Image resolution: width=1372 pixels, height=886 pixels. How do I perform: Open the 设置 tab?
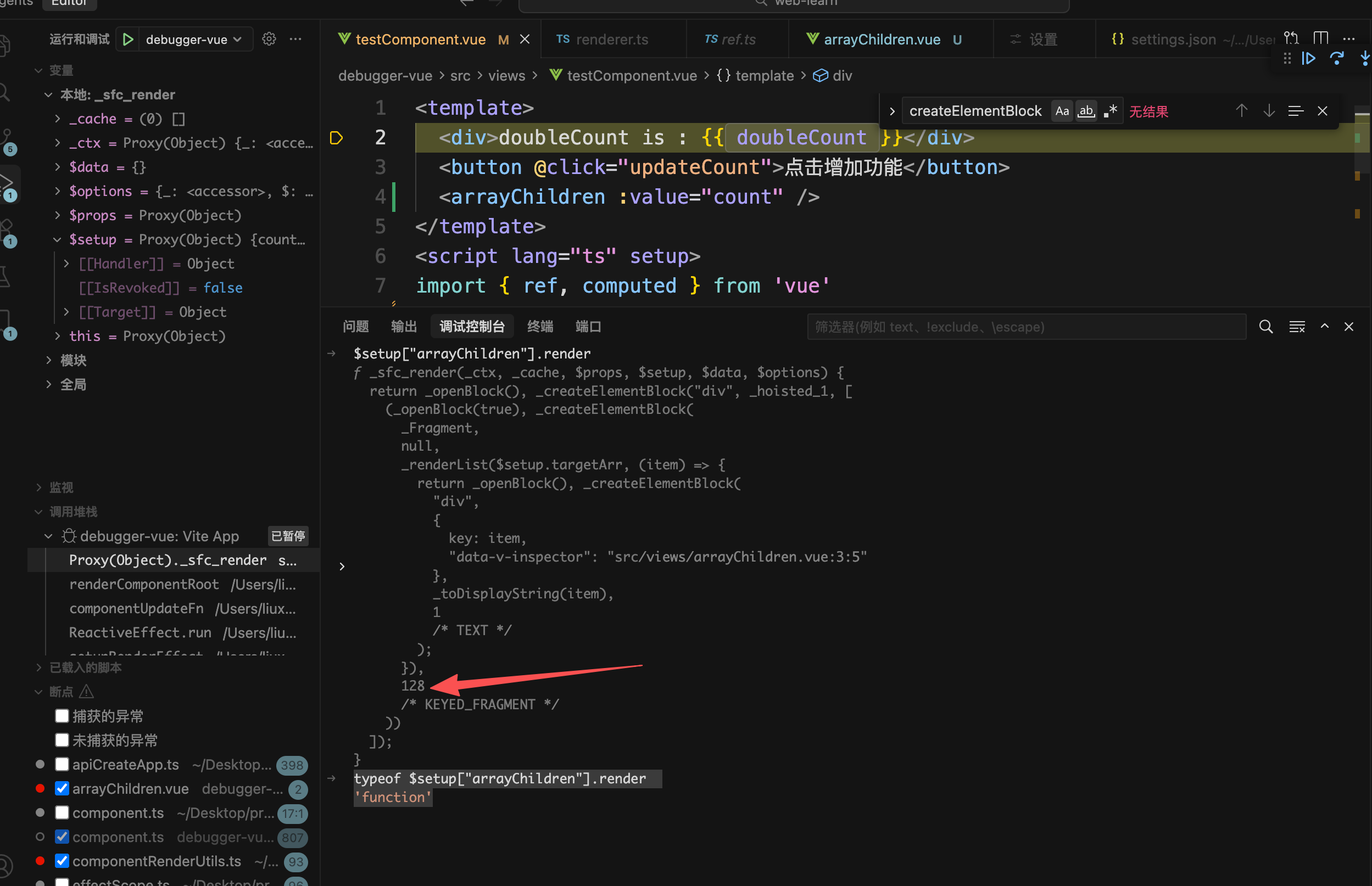(x=1044, y=39)
